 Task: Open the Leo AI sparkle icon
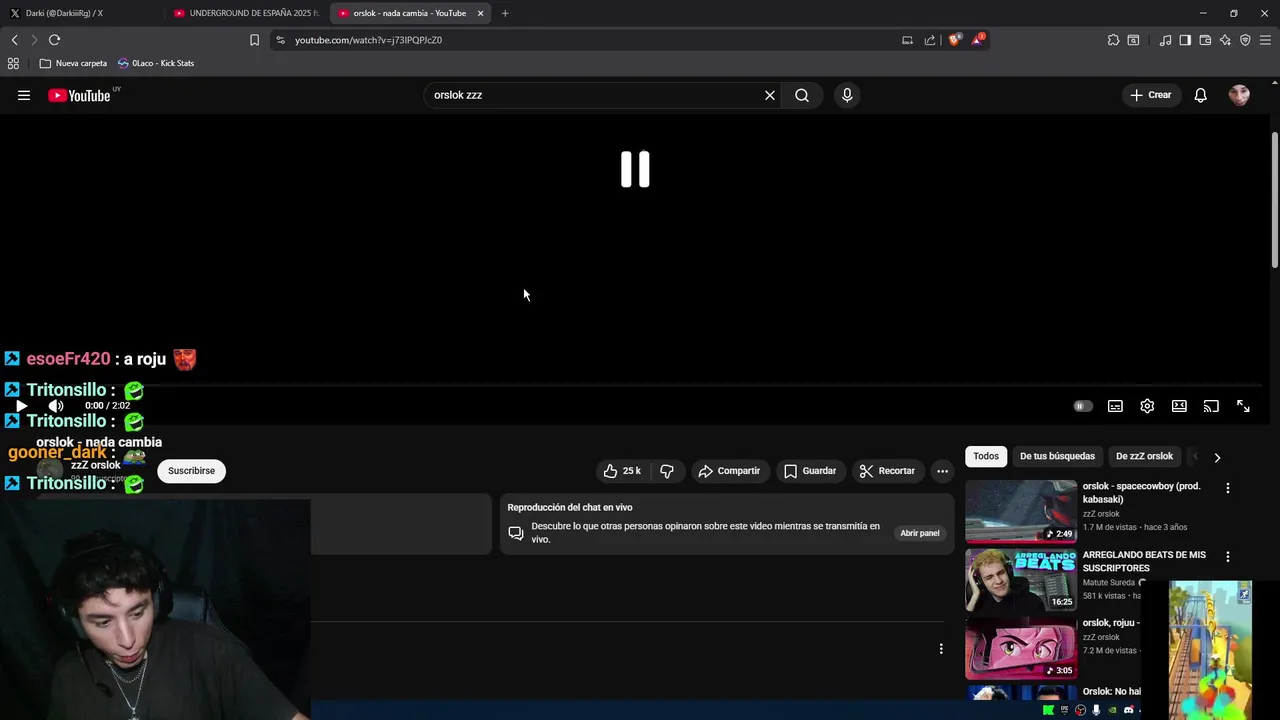tap(1225, 40)
